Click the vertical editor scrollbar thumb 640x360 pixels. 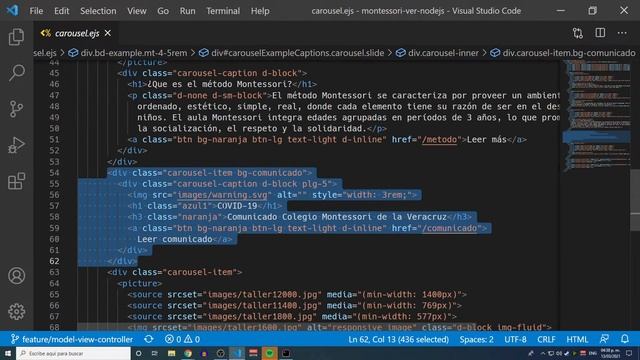click(635, 200)
